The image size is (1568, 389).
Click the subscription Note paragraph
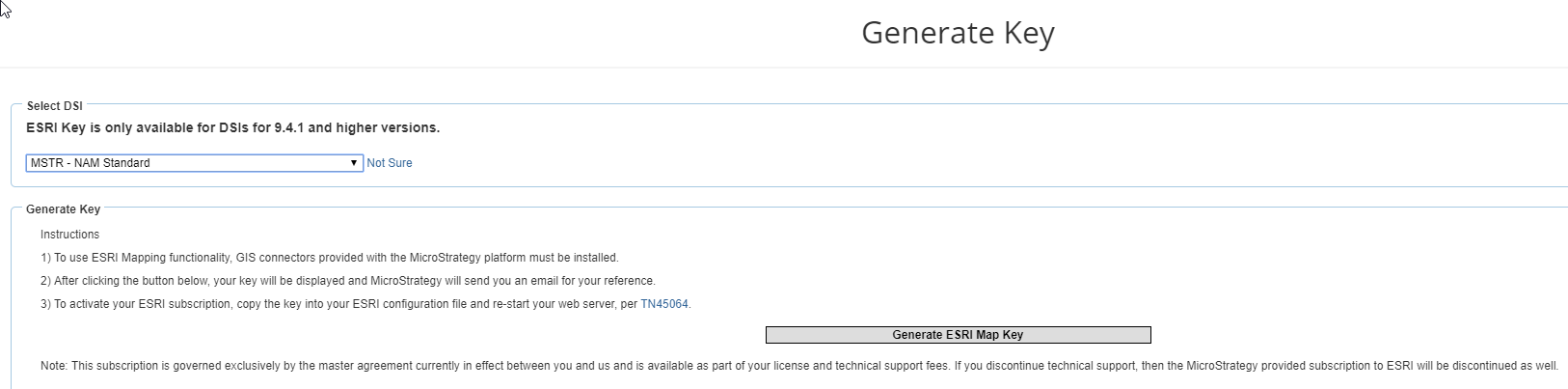(x=798, y=366)
